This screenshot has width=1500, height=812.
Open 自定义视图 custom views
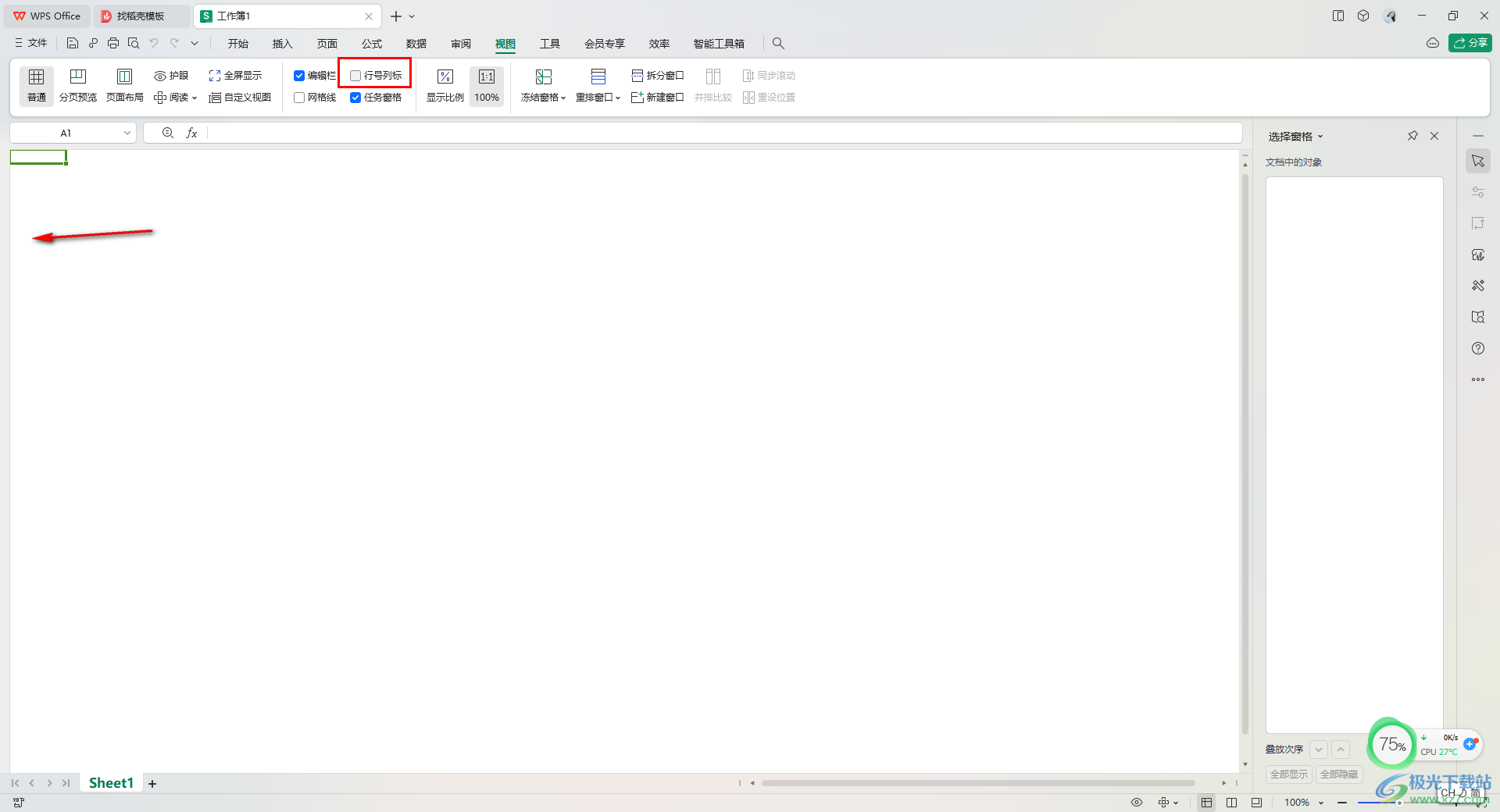tap(240, 98)
